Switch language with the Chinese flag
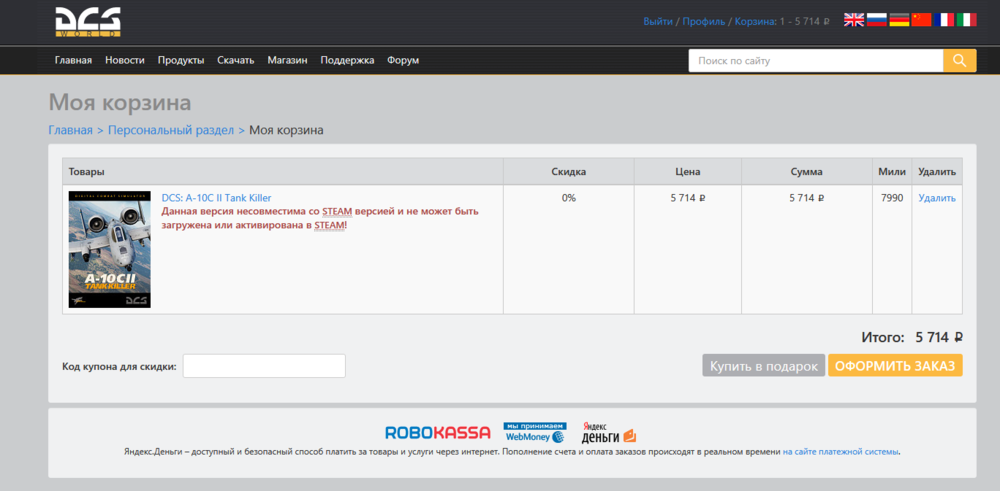This screenshot has height=491, width=1000. pos(922,20)
